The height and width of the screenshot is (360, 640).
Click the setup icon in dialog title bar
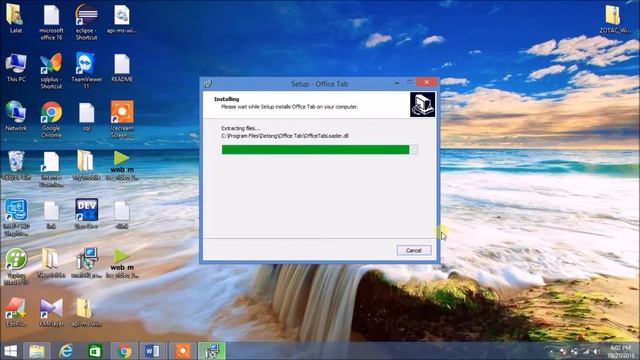208,84
